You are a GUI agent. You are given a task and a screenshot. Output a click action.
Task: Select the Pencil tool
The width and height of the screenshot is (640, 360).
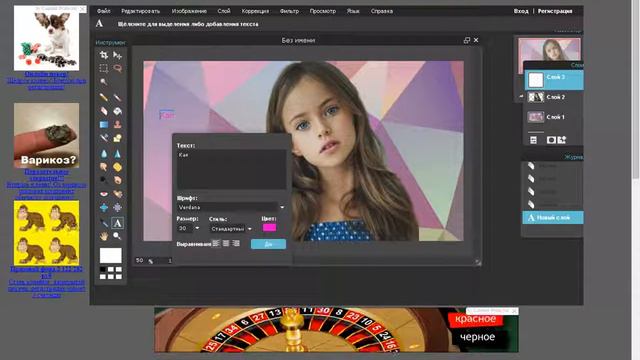point(104,97)
